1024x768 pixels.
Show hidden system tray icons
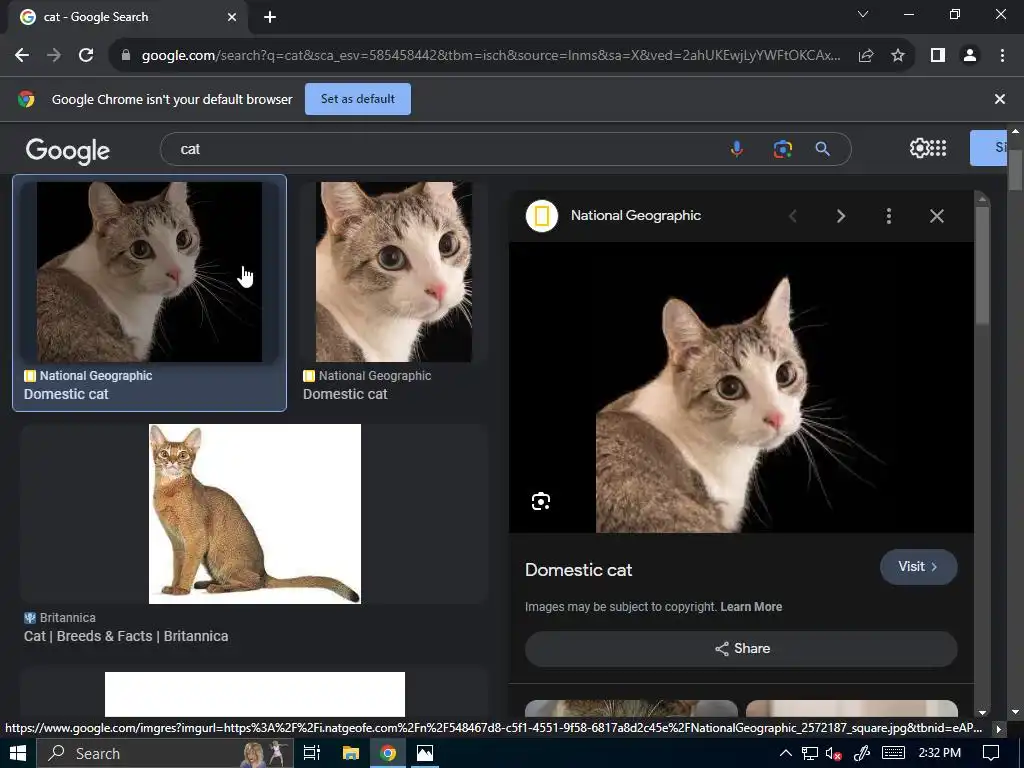point(786,753)
